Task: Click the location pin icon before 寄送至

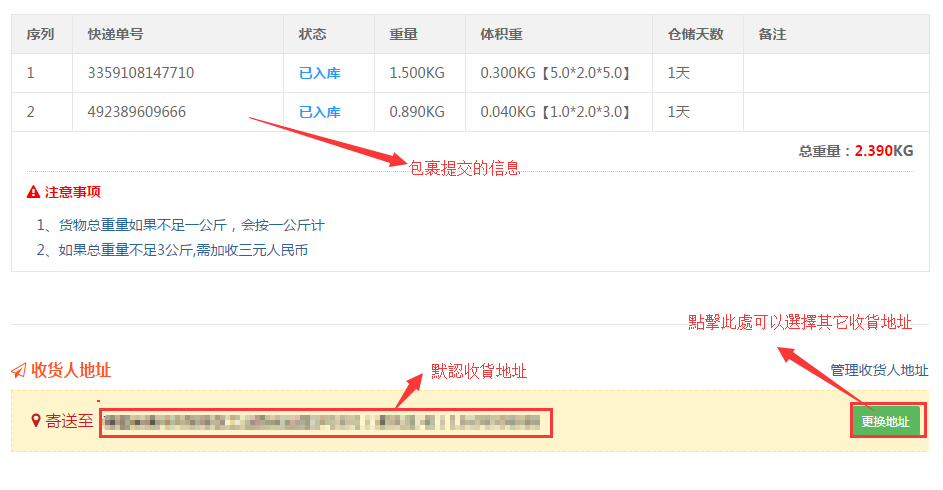Action: pos(36,421)
